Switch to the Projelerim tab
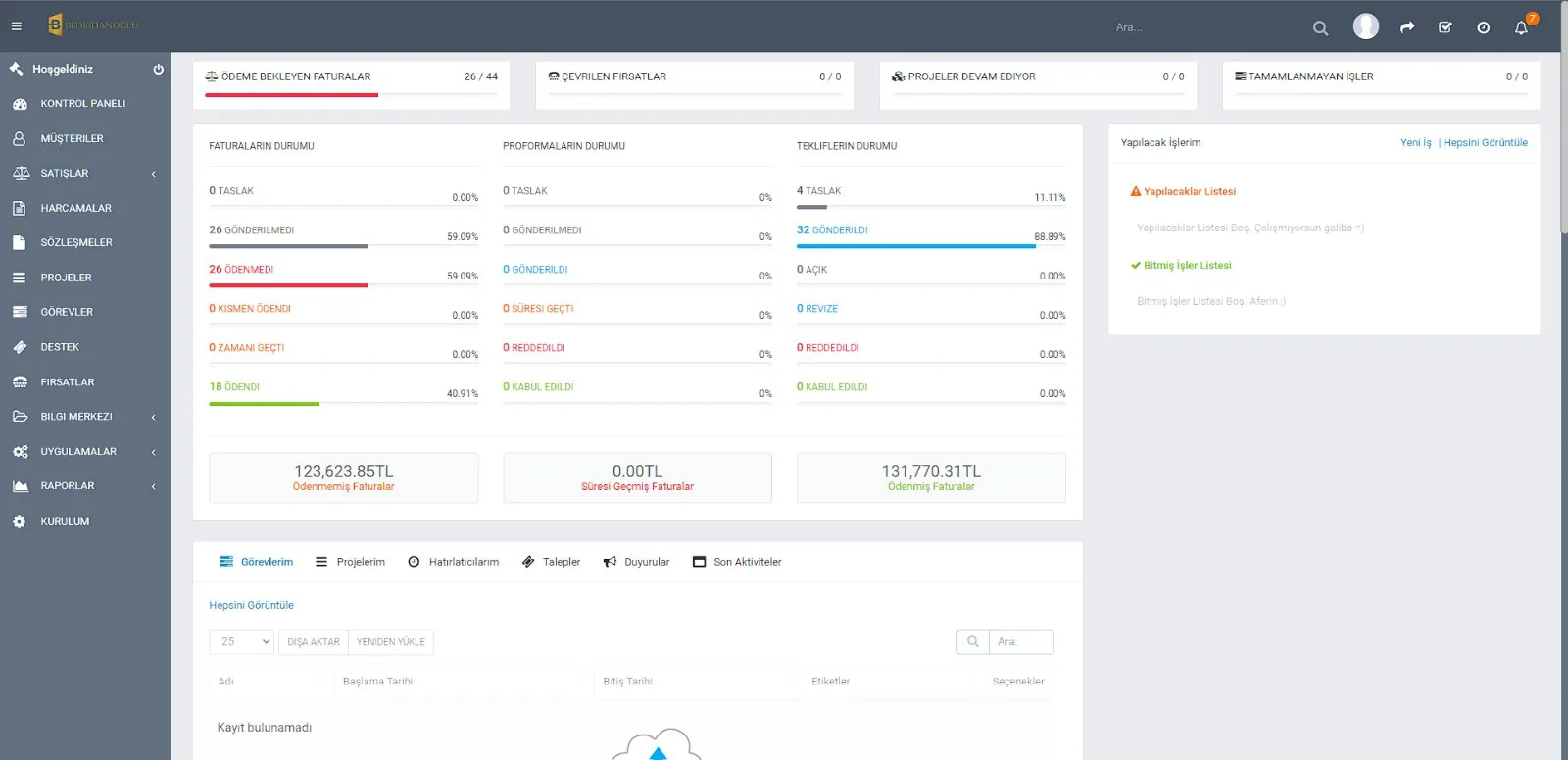The height and width of the screenshot is (760, 1568). coord(350,562)
